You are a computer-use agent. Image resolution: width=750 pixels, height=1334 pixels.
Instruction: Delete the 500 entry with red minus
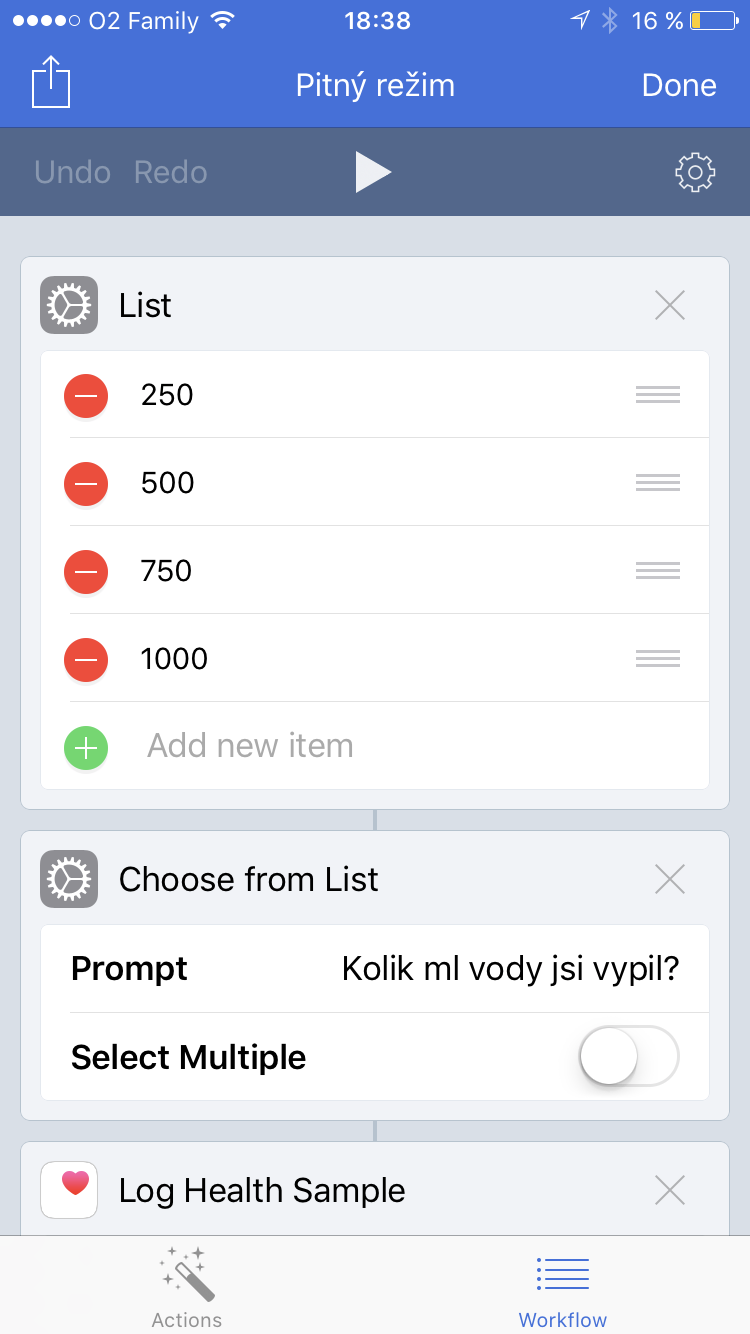tap(86, 484)
